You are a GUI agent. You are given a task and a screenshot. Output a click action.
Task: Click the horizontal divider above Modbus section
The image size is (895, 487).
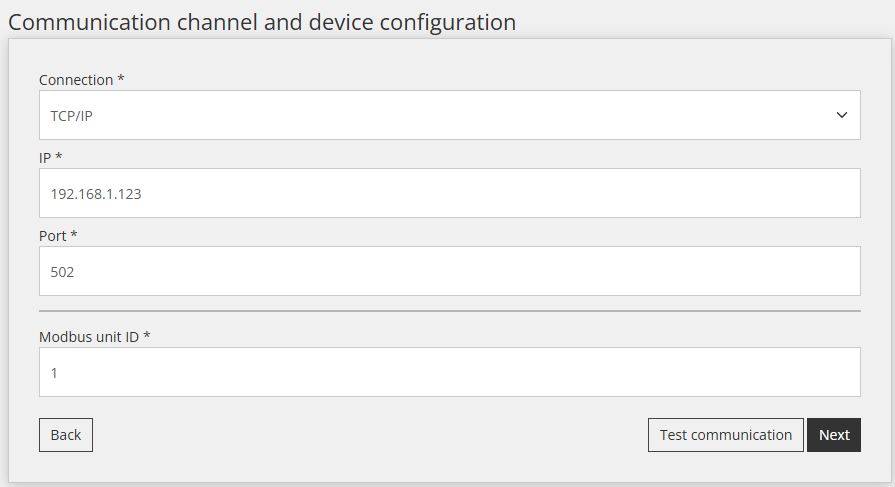[449, 311]
